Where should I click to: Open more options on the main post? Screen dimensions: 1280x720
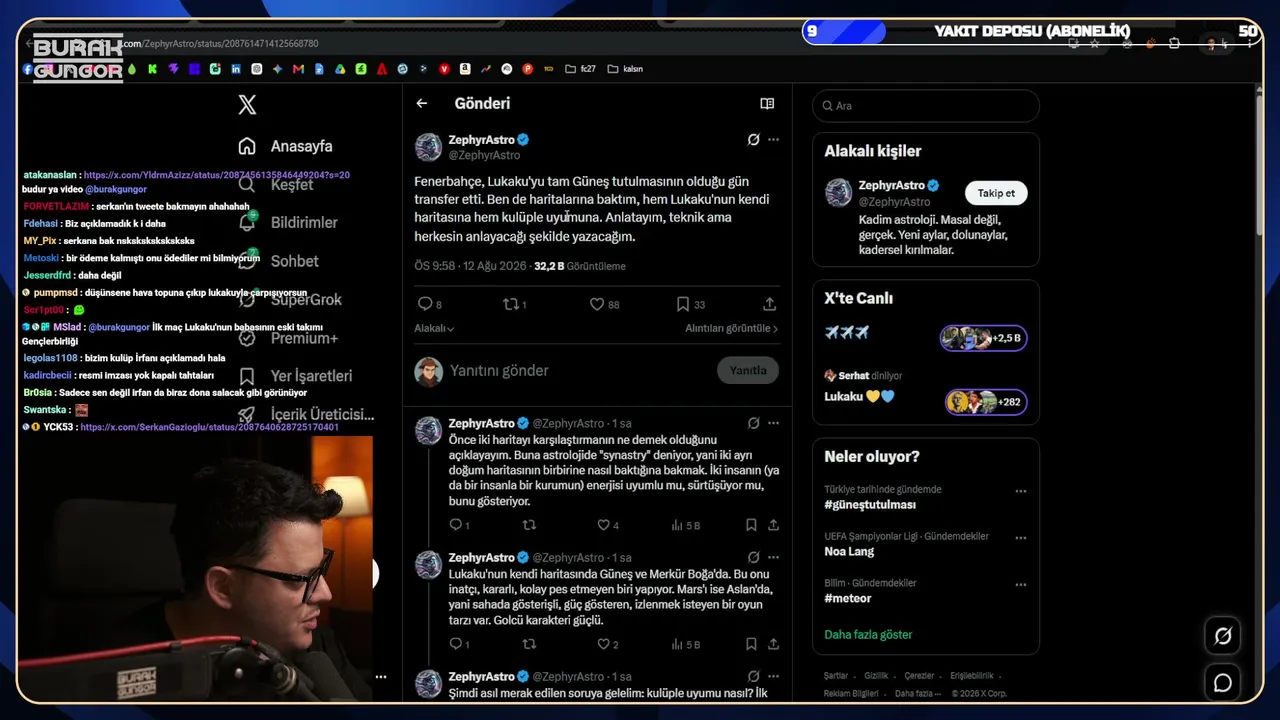pyautogui.click(x=773, y=139)
